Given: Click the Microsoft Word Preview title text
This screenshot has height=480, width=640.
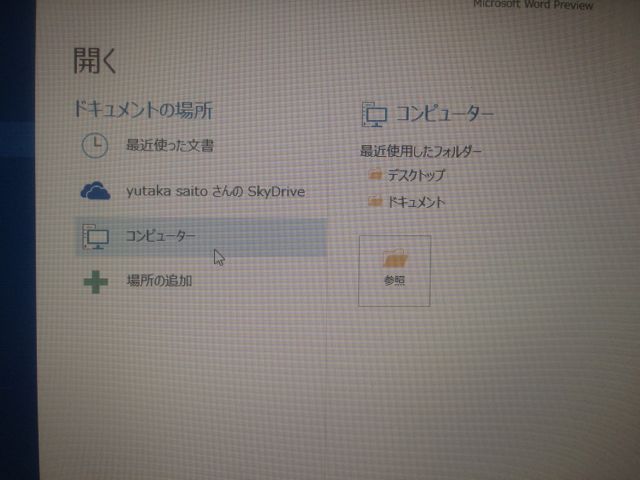Looking at the screenshot, I should pyautogui.click(x=533, y=5).
